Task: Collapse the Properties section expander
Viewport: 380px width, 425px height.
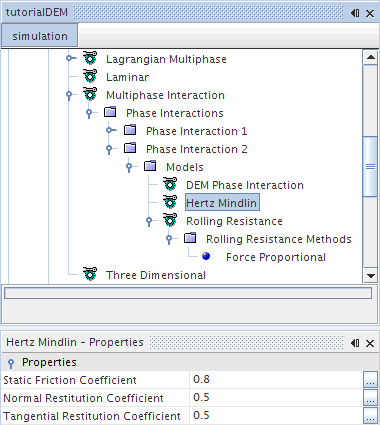Action: pos(11,363)
